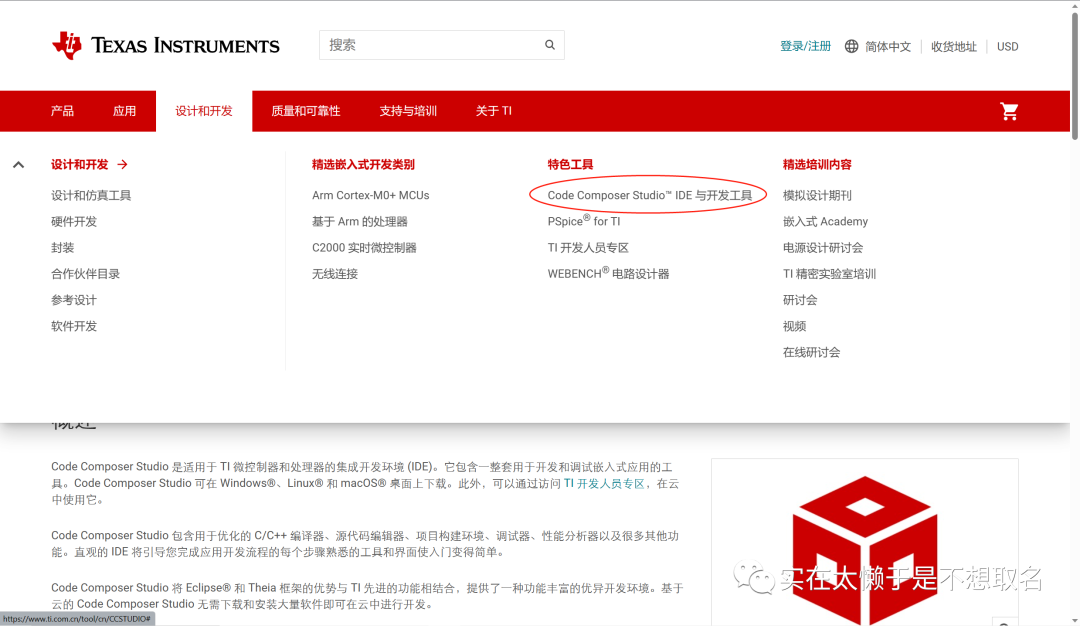Click the search magnifier icon
The image size is (1080, 626).
click(x=549, y=45)
